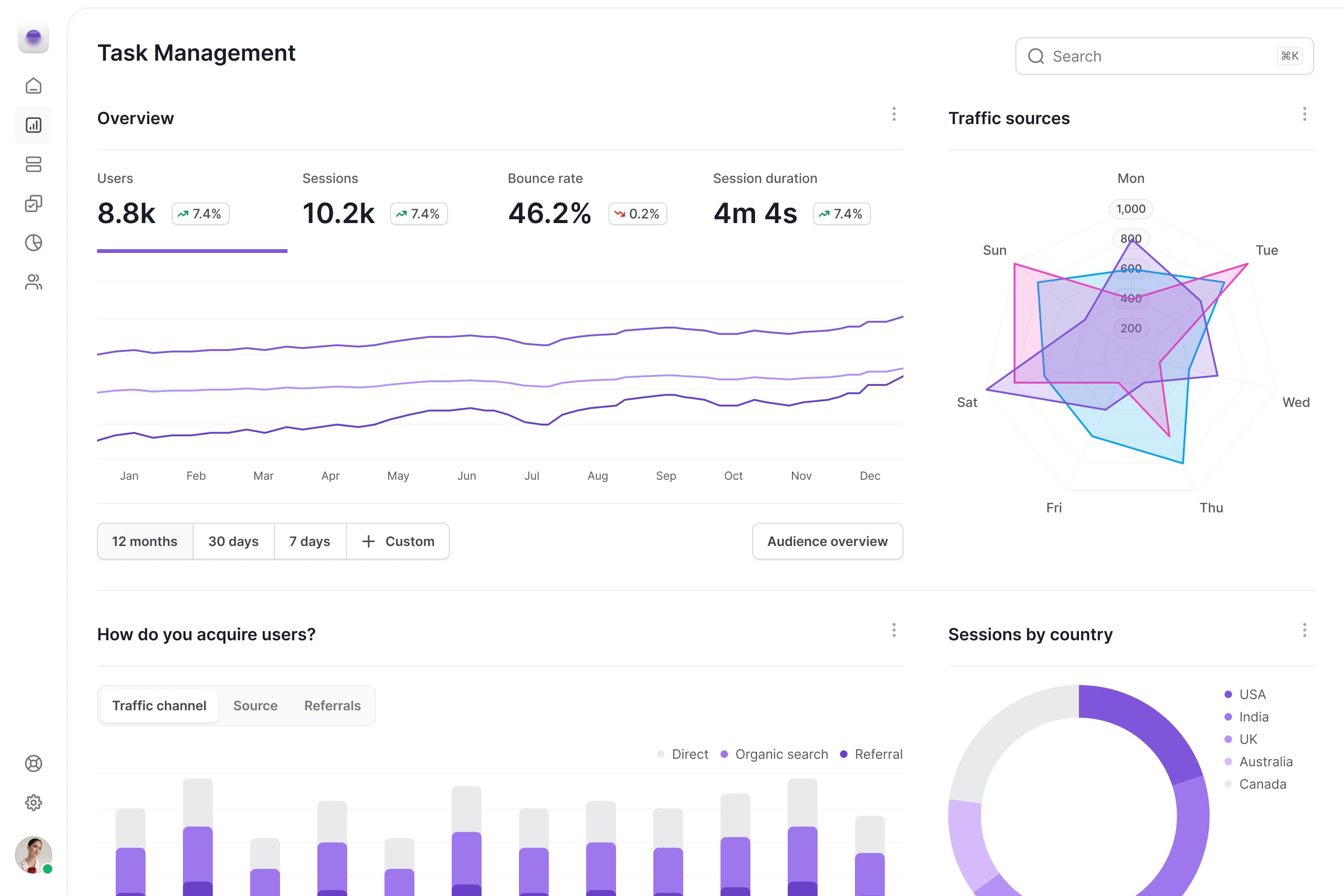Viewport: 1344px width, 896px height.
Task: Select the bar chart dashboard icon
Action: [x=34, y=125]
